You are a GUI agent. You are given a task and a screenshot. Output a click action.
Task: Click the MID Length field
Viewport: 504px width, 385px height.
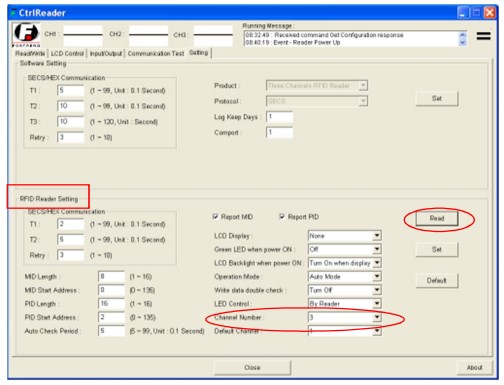click(x=111, y=276)
